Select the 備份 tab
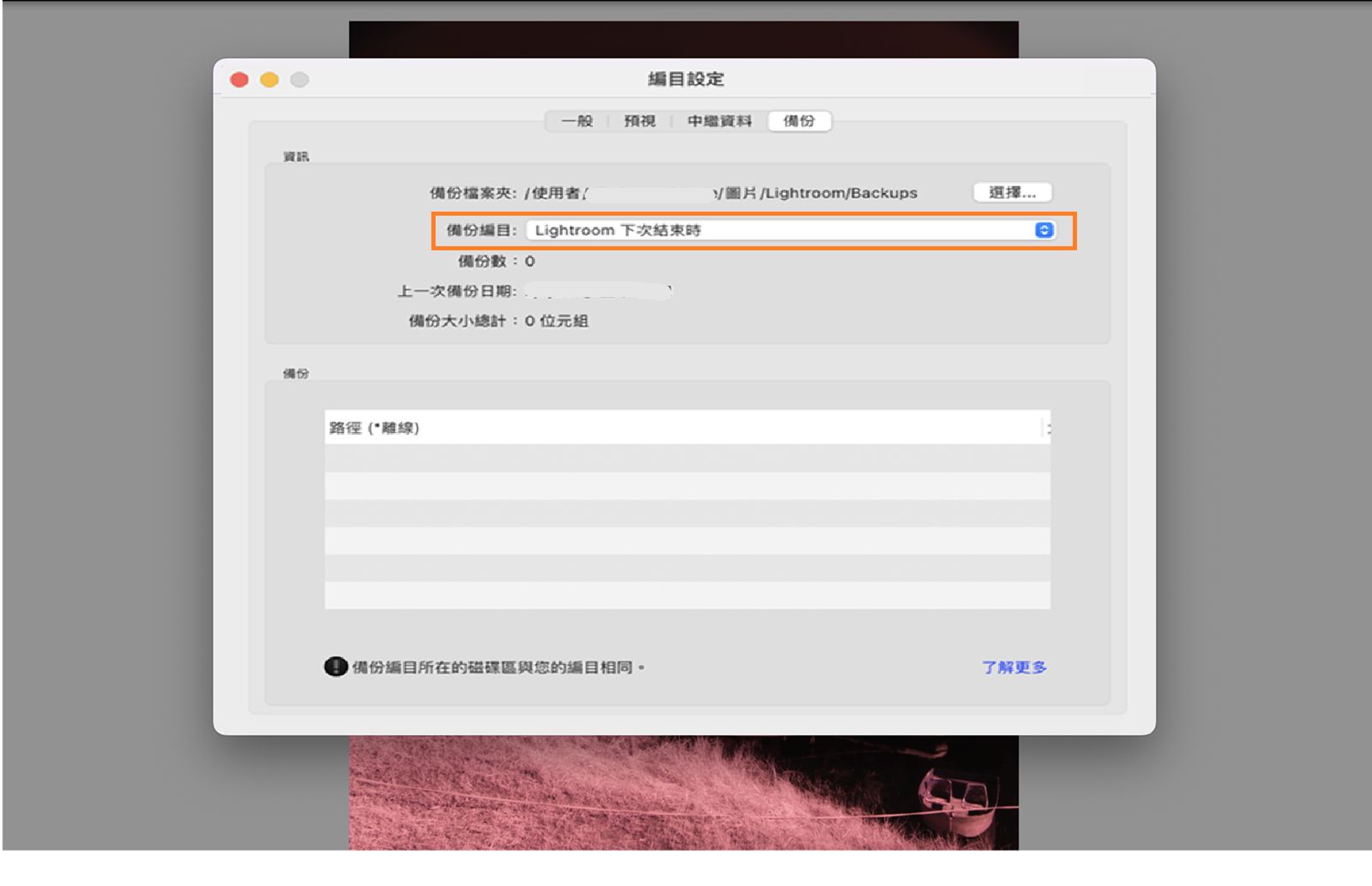 (798, 121)
